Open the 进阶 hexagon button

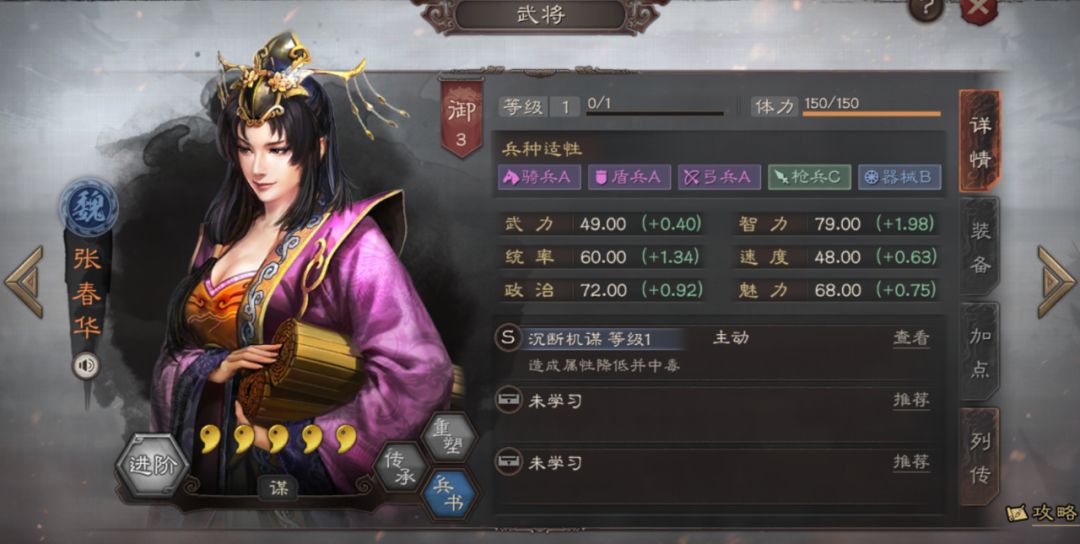[x=151, y=465]
